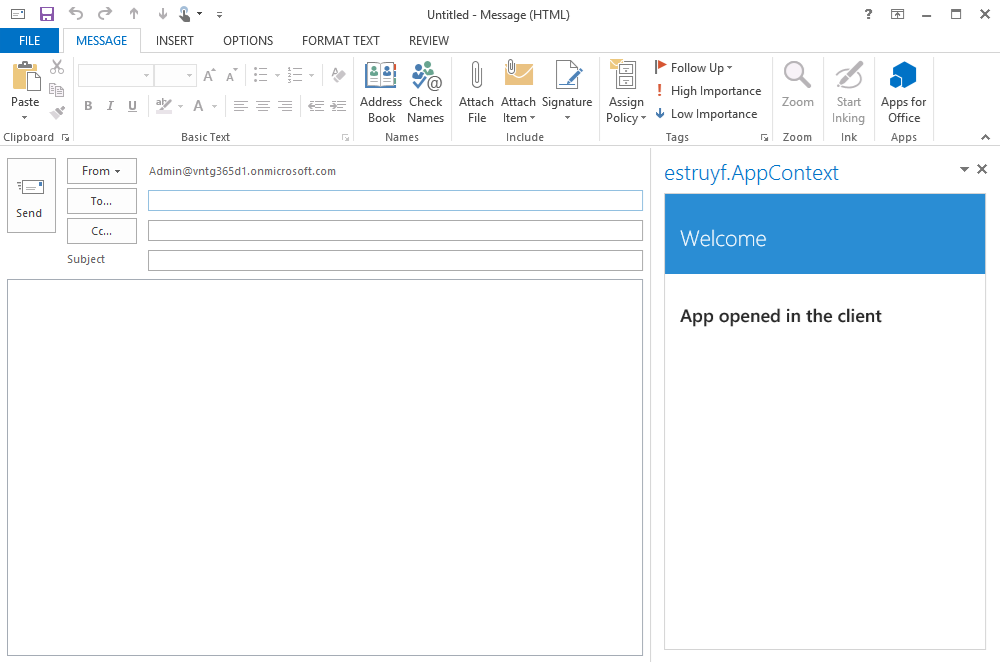
Task: Save the message with floppy disk icon
Action: coord(47,14)
